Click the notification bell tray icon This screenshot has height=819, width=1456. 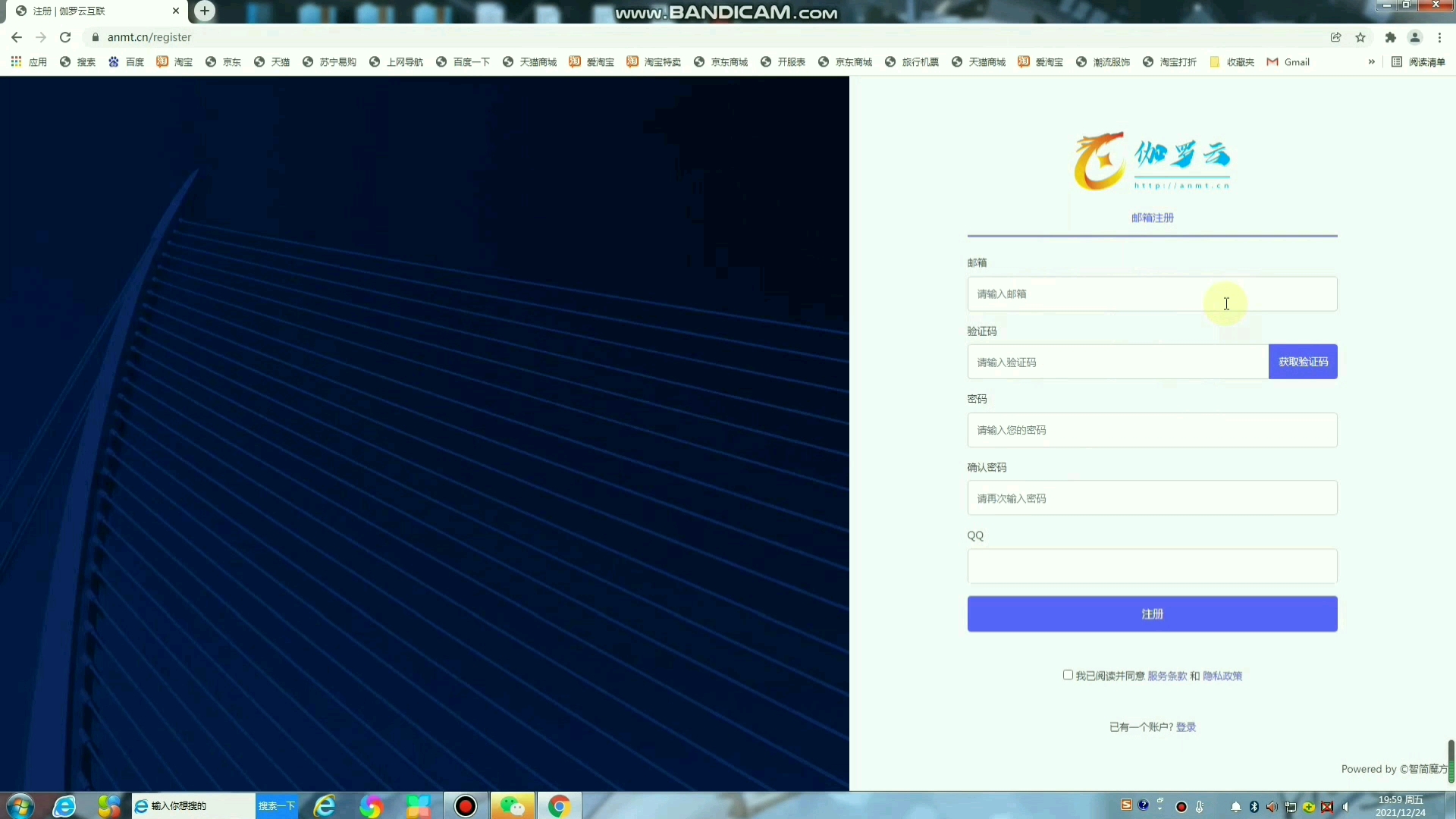click(x=1236, y=807)
